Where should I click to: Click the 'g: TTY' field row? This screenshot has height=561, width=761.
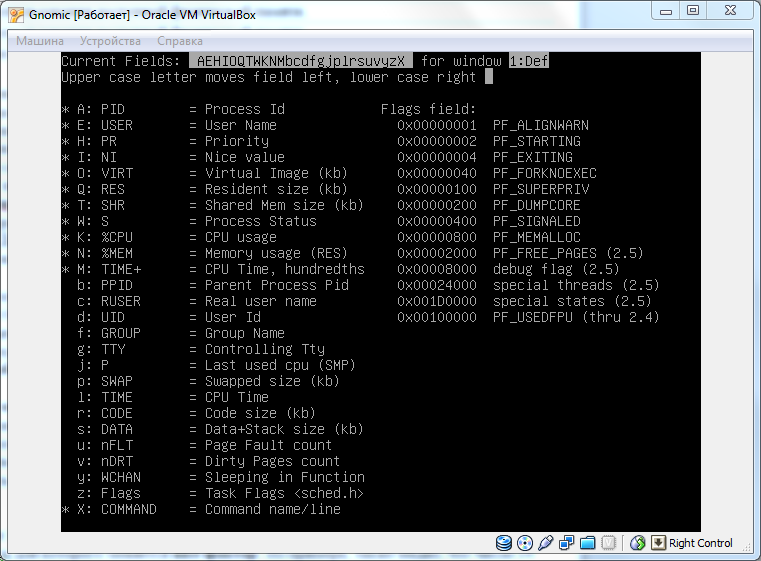[201, 349]
